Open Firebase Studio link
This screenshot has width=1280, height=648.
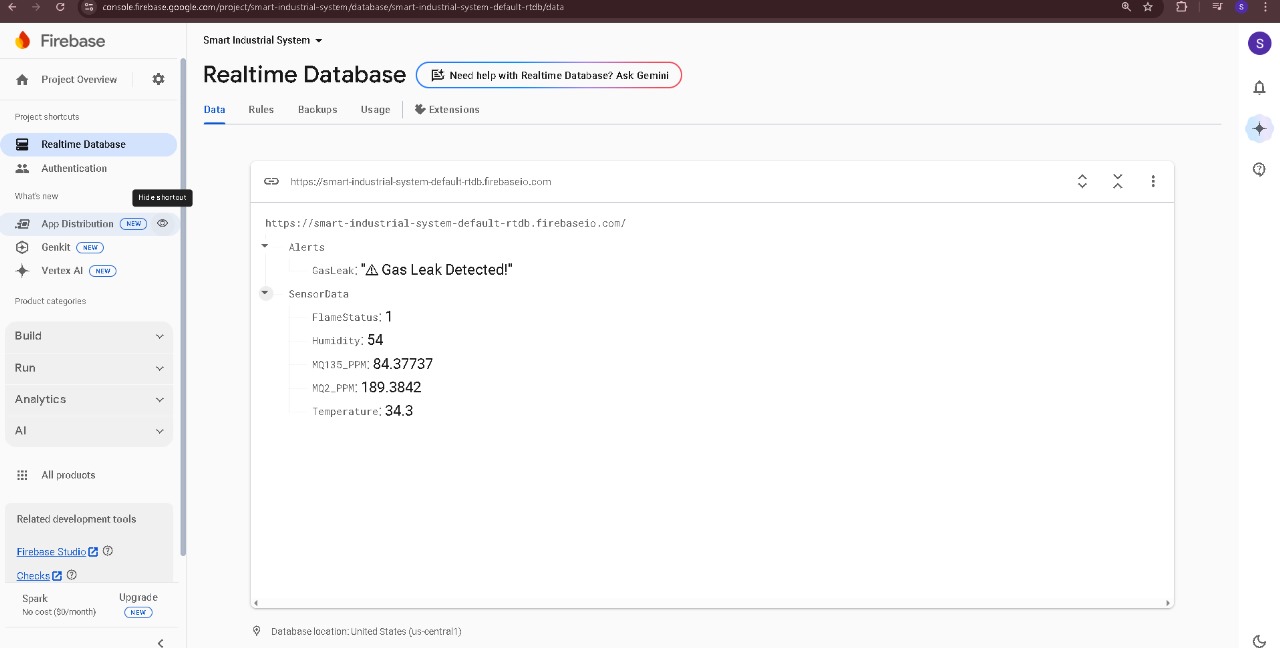pyautogui.click(x=57, y=551)
